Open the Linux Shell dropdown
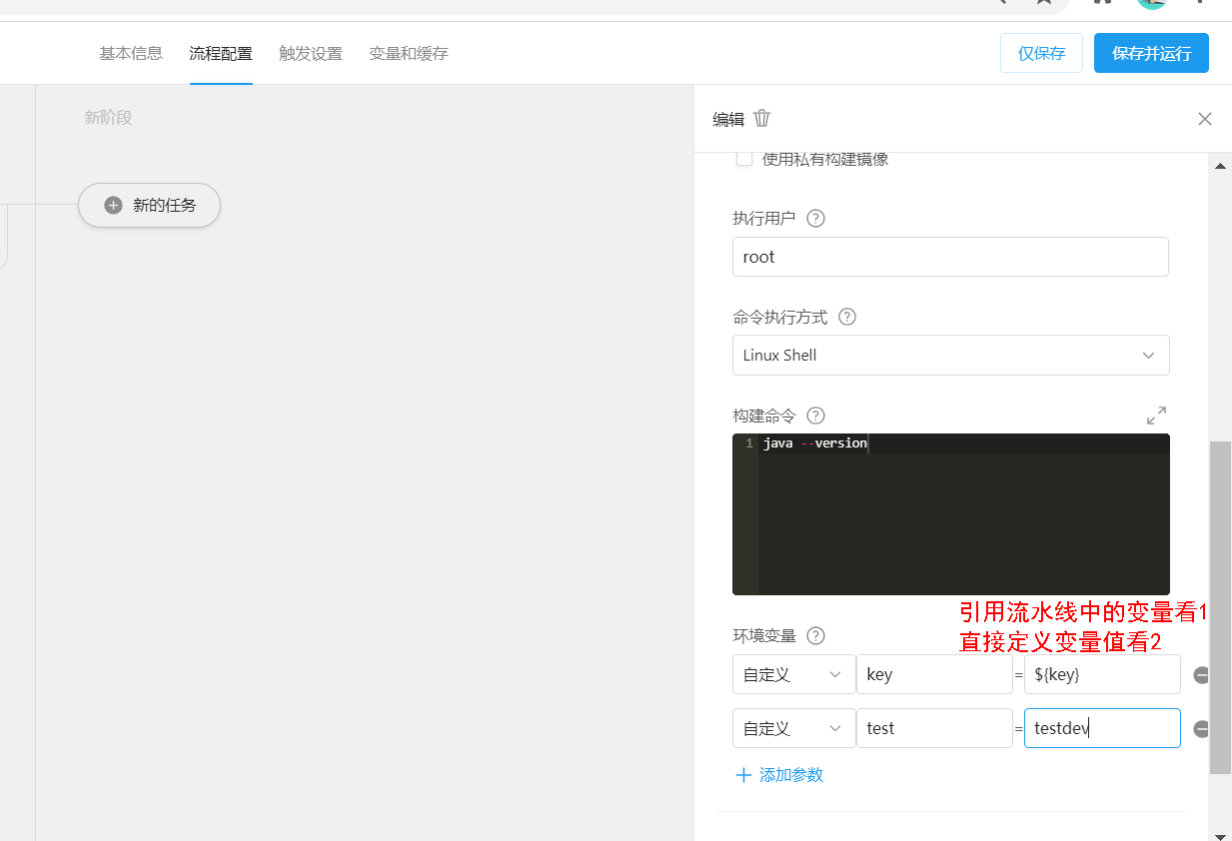The height and width of the screenshot is (841, 1232). [x=951, y=355]
